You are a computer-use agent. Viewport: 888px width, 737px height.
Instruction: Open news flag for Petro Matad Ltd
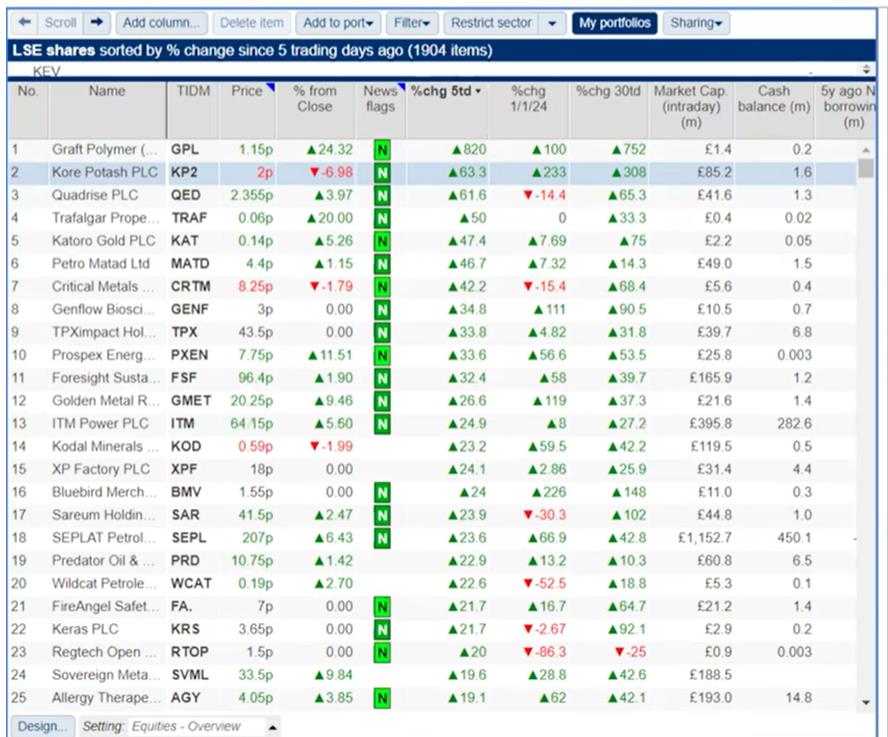[382, 264]
